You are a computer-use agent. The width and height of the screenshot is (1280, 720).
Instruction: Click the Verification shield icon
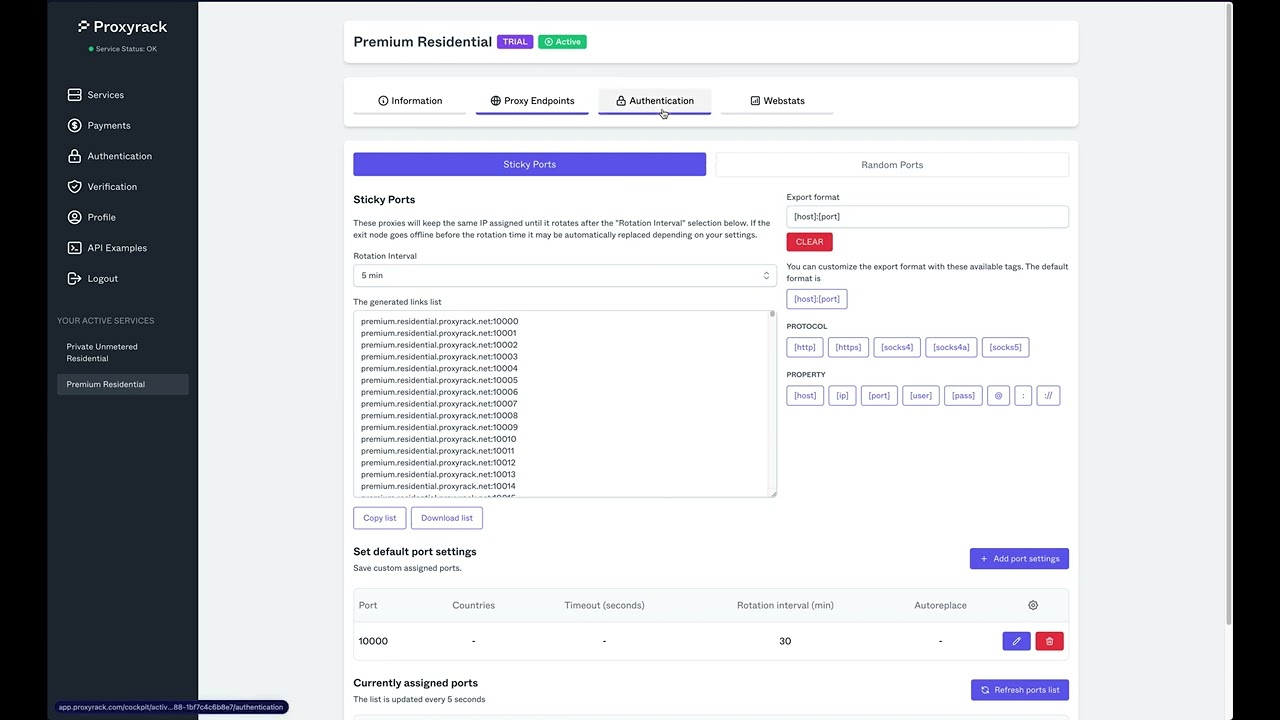[x=74, y=187]
